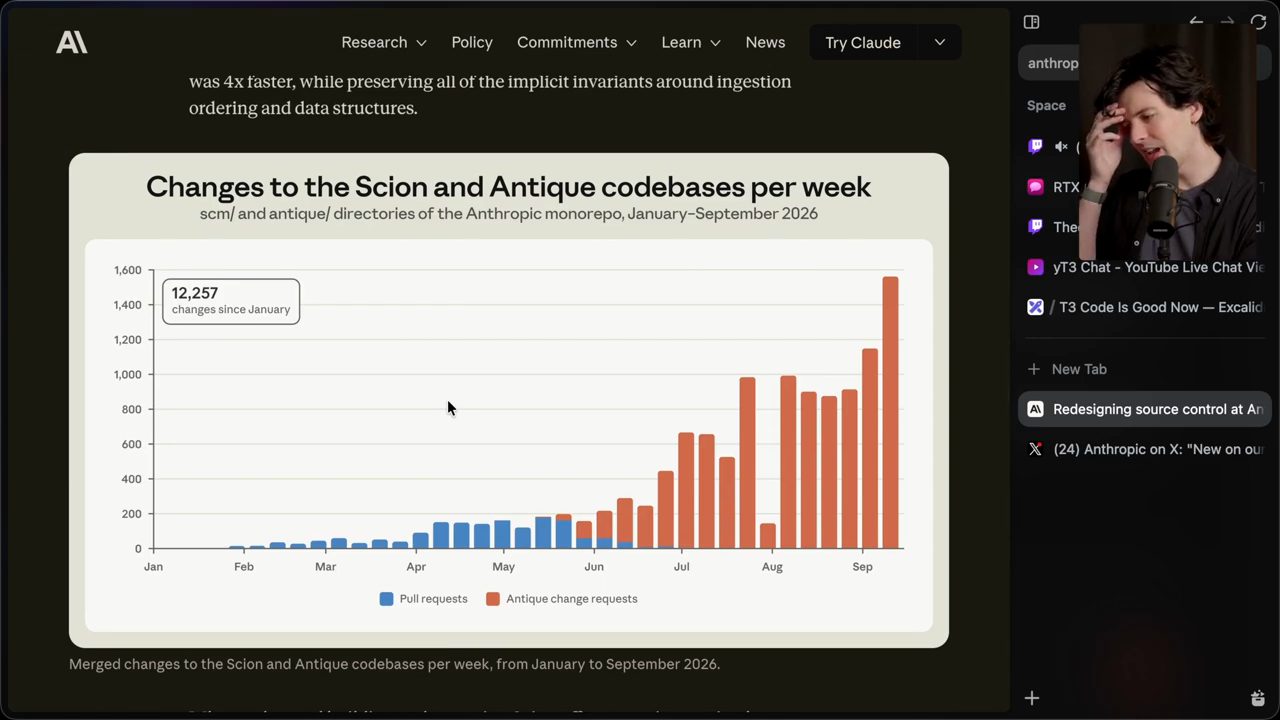Click the plus icon beside New Tab
The height and width of the screenshot is (720, 1280).
pos(1034,369)
